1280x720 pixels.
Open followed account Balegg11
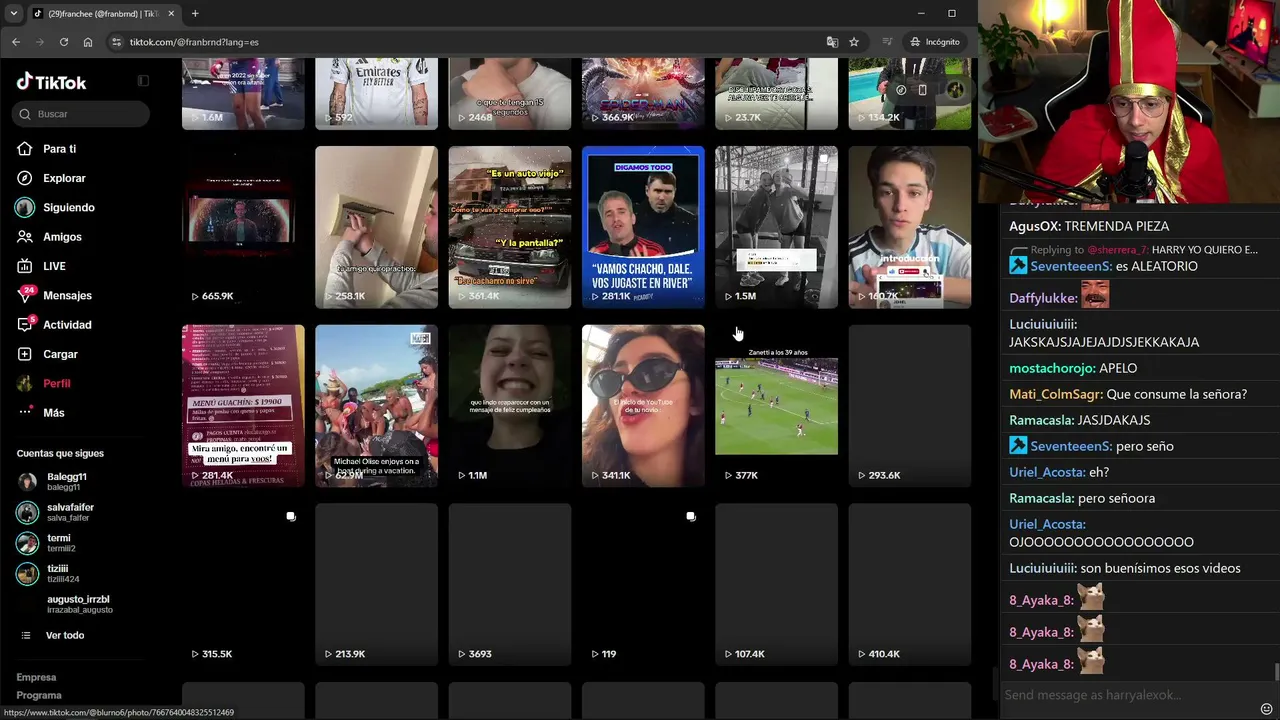[x=66, y=481]
